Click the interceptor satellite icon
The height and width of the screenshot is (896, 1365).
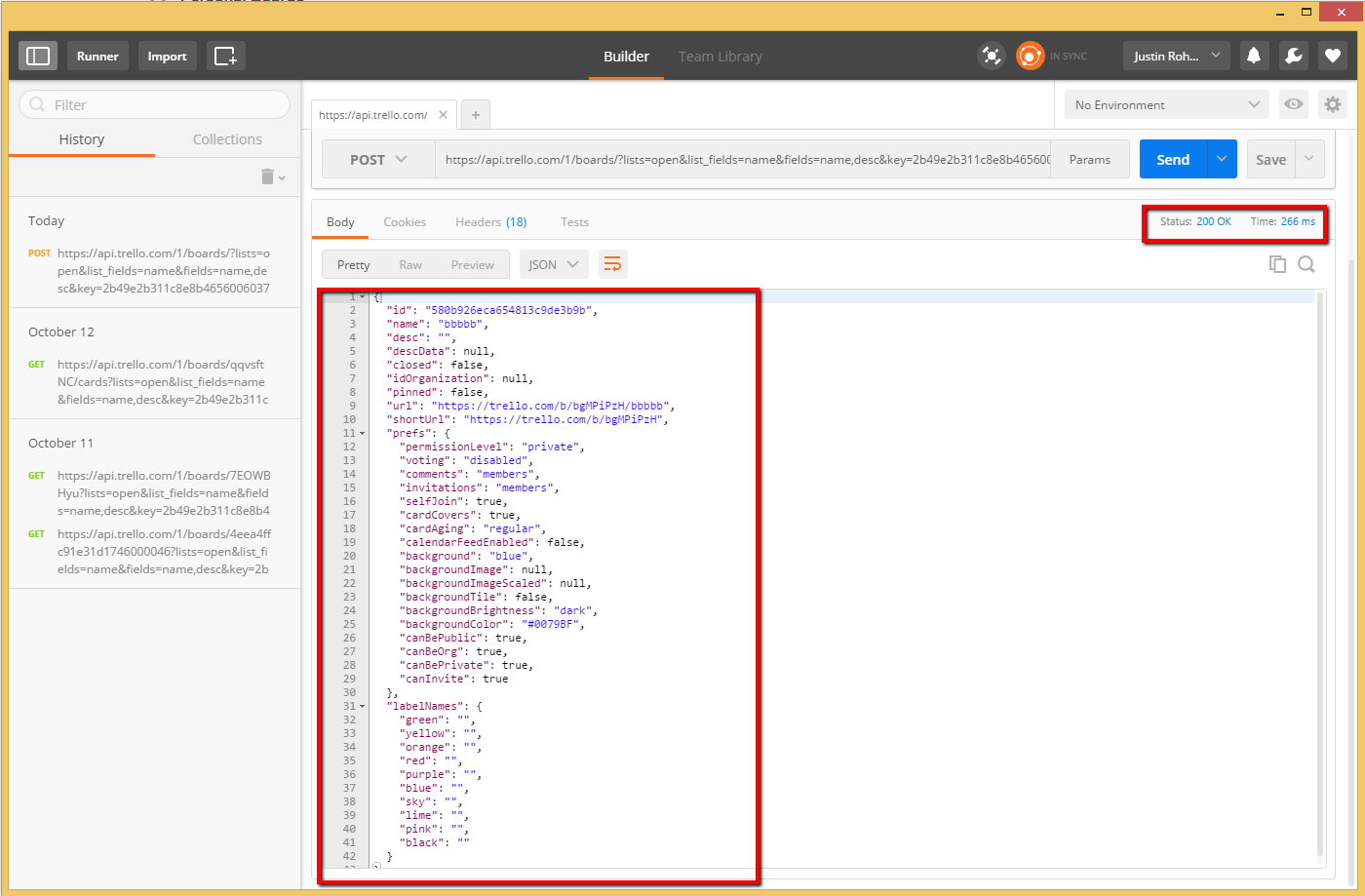pos(992,56)
